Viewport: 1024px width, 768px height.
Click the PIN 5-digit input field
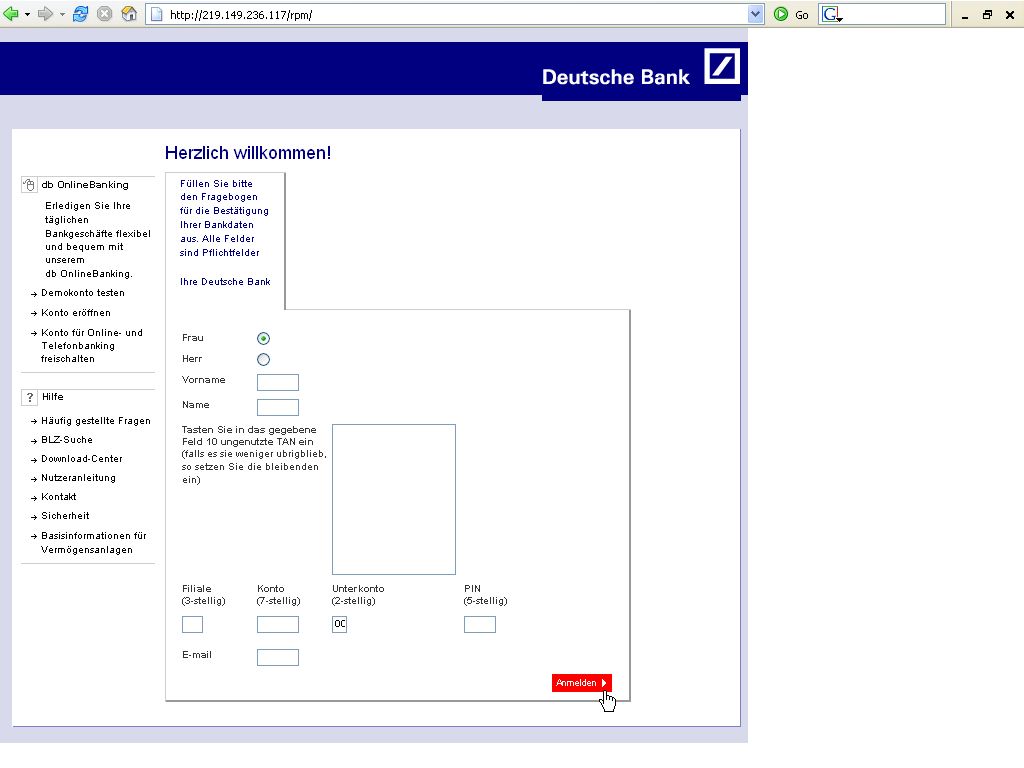480,624
